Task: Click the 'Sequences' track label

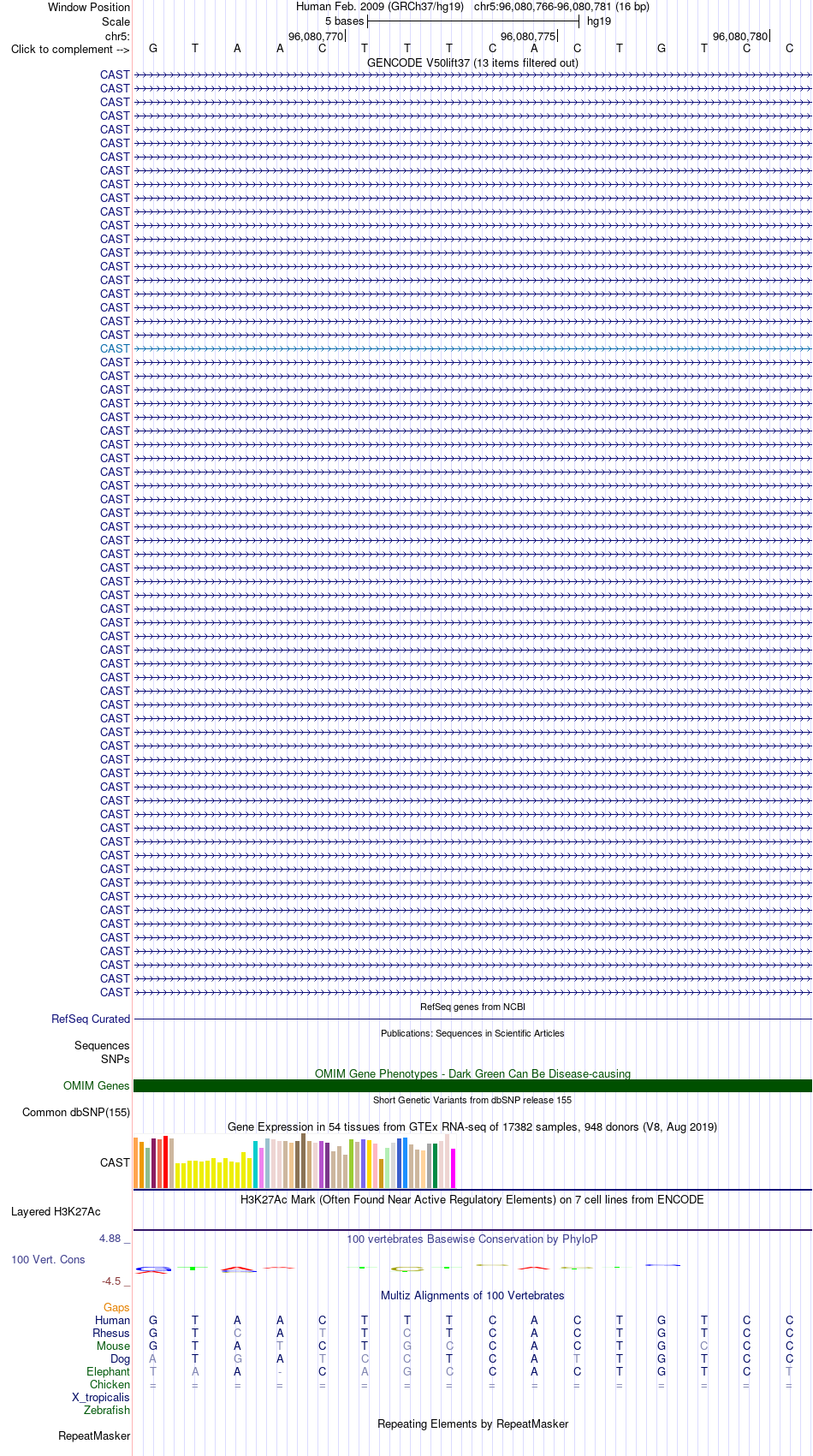Action: (x=102, y=1045)
